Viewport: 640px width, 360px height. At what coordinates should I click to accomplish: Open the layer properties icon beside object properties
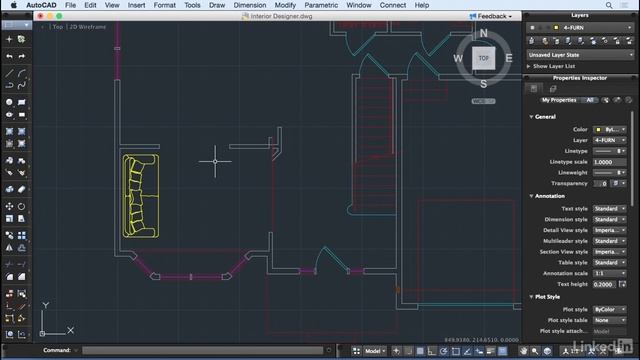[x=553, y=89]
